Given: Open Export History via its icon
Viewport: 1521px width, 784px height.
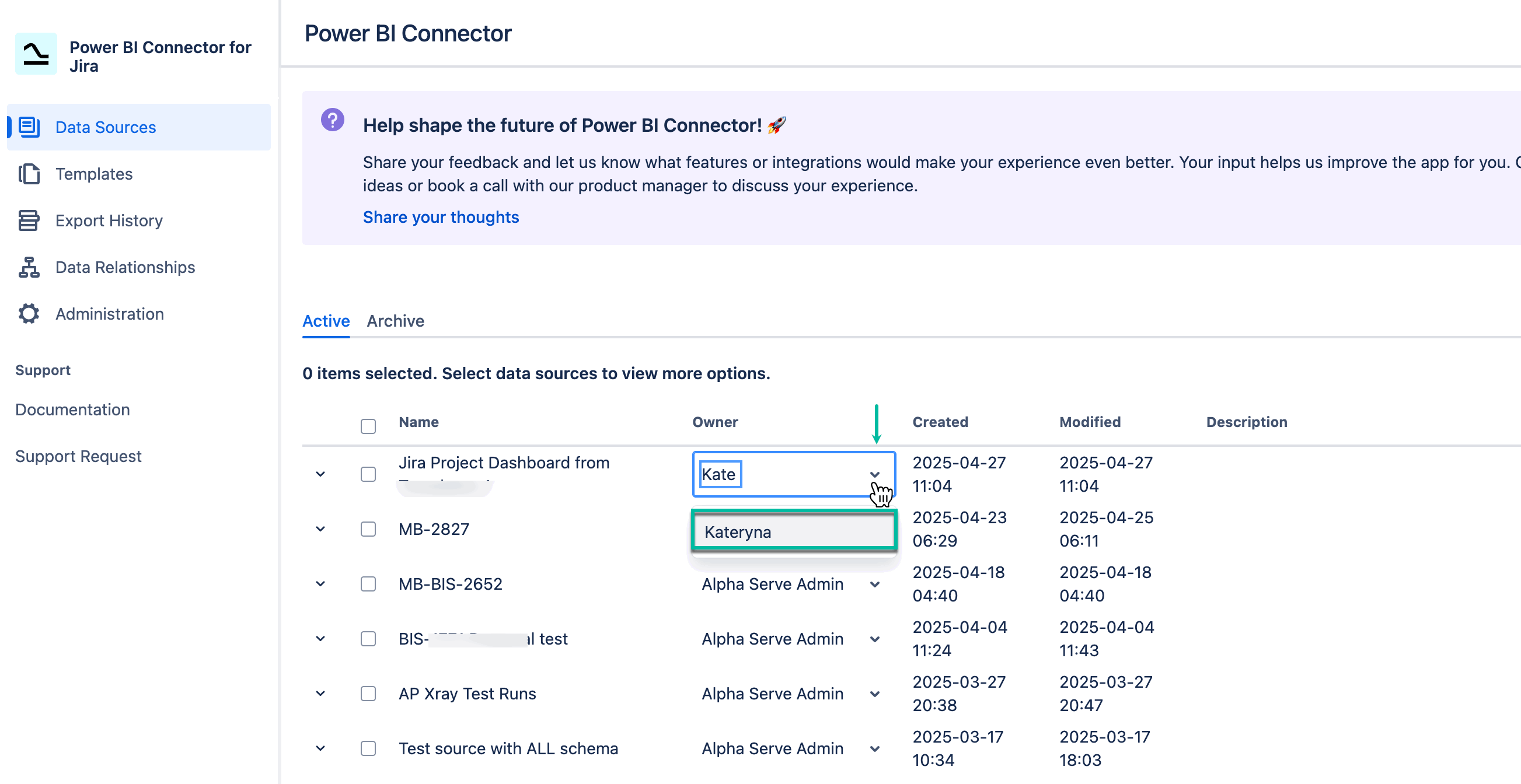Looking at the screenshot, I should [x=29, y=220].
